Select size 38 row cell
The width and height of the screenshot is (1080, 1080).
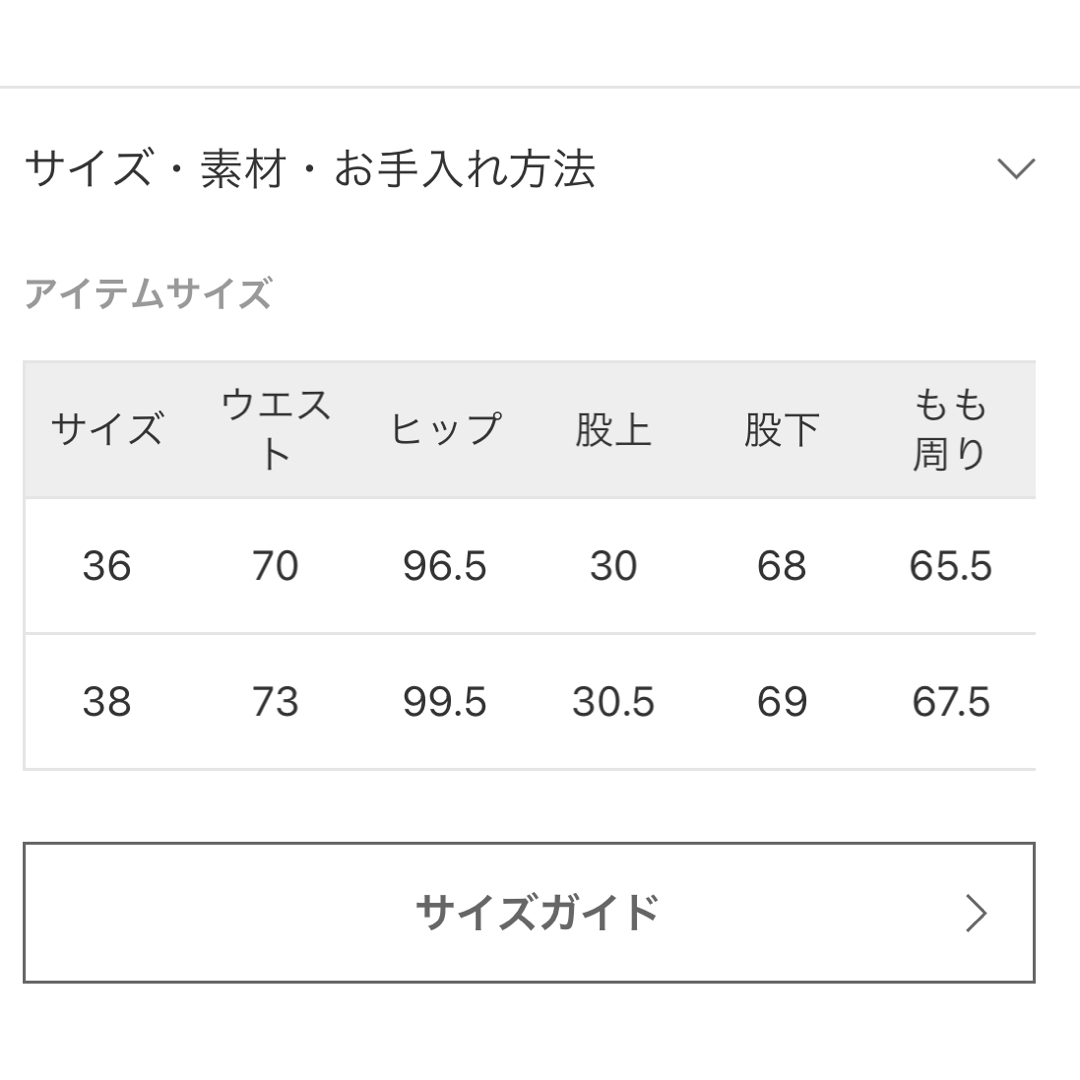(107, 702)
